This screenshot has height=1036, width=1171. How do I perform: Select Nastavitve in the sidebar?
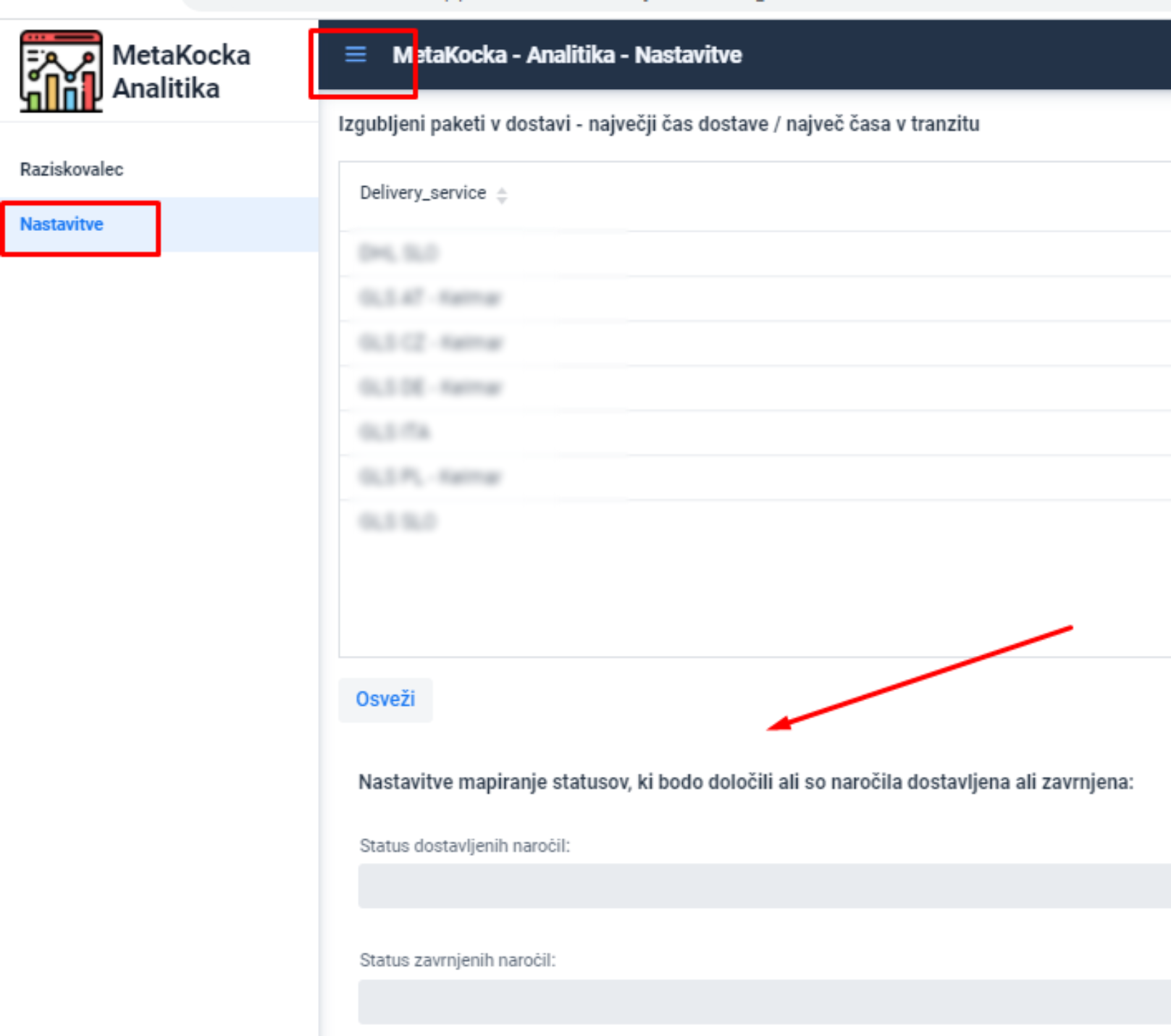click(x=159, y=224)
